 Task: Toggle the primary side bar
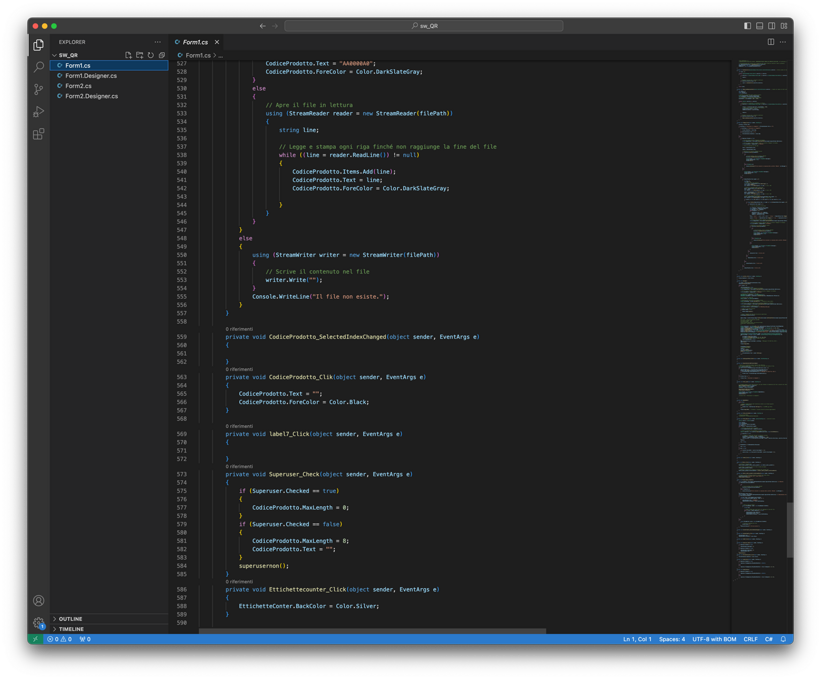(747, 26)
